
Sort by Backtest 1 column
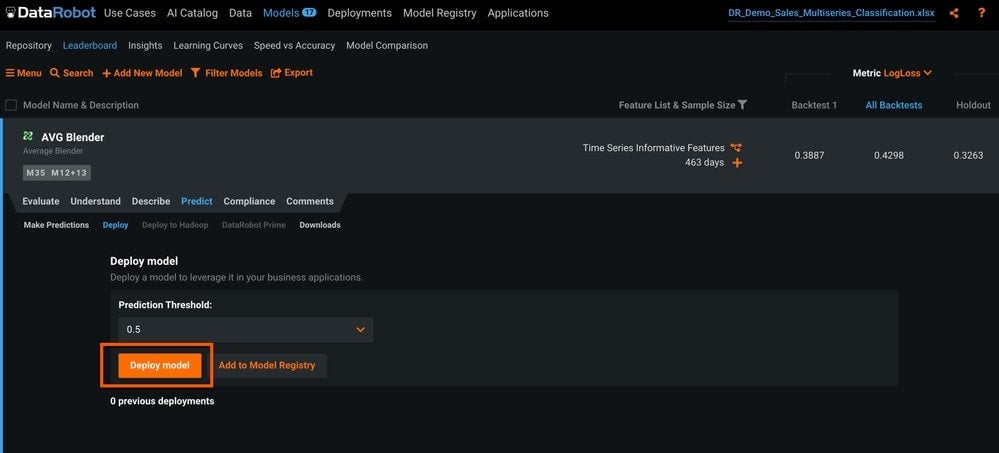tap(814, 105)
